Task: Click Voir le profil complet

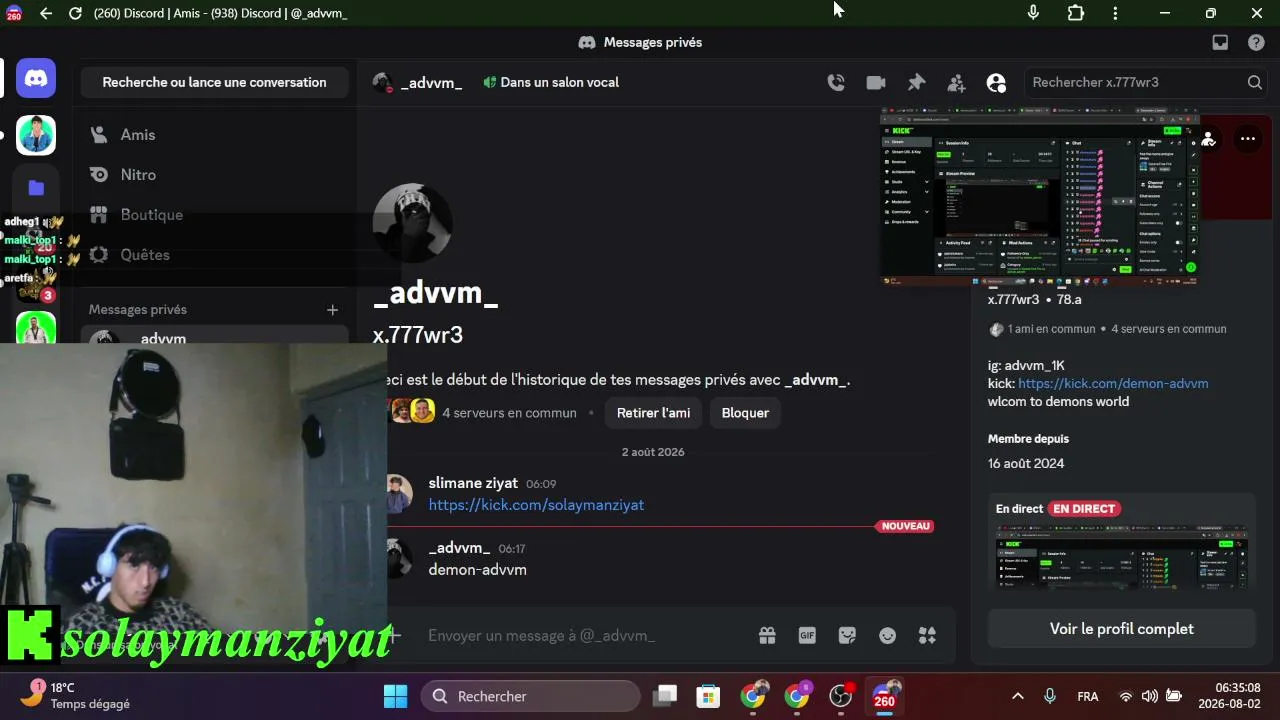Action: click(x=1122, y=629)
